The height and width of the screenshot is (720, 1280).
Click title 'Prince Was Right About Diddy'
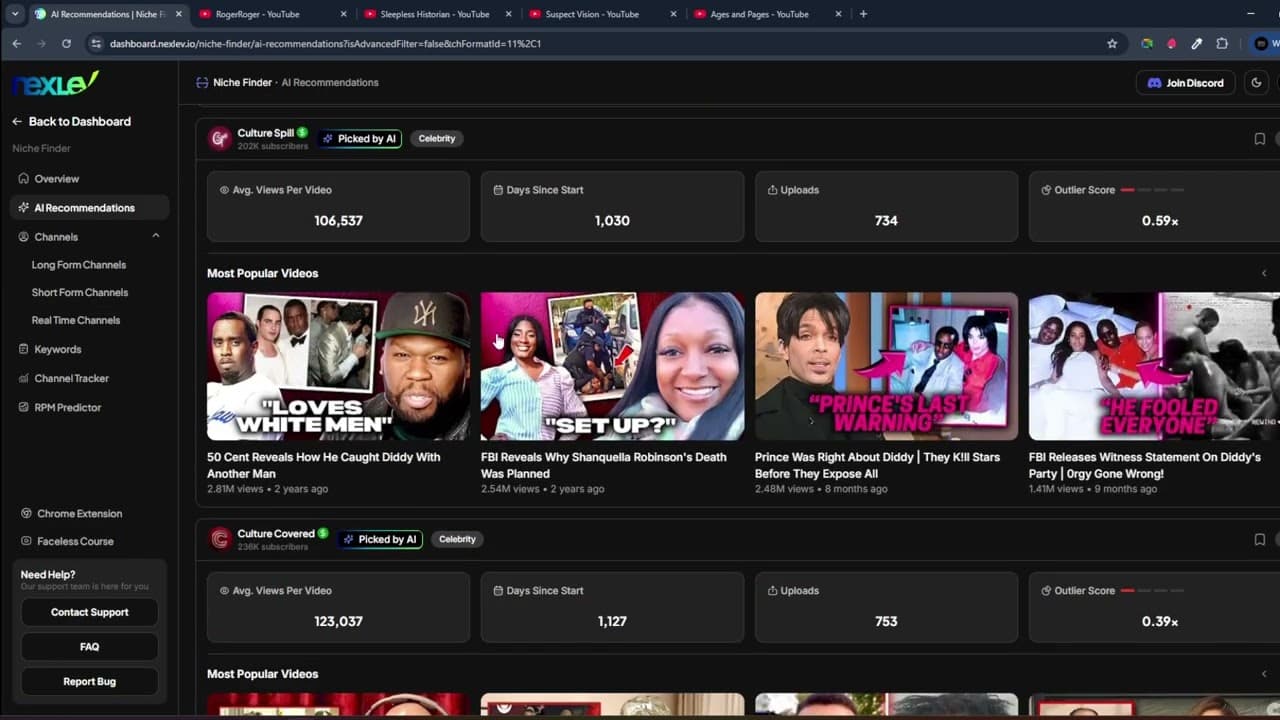point(877,465)
